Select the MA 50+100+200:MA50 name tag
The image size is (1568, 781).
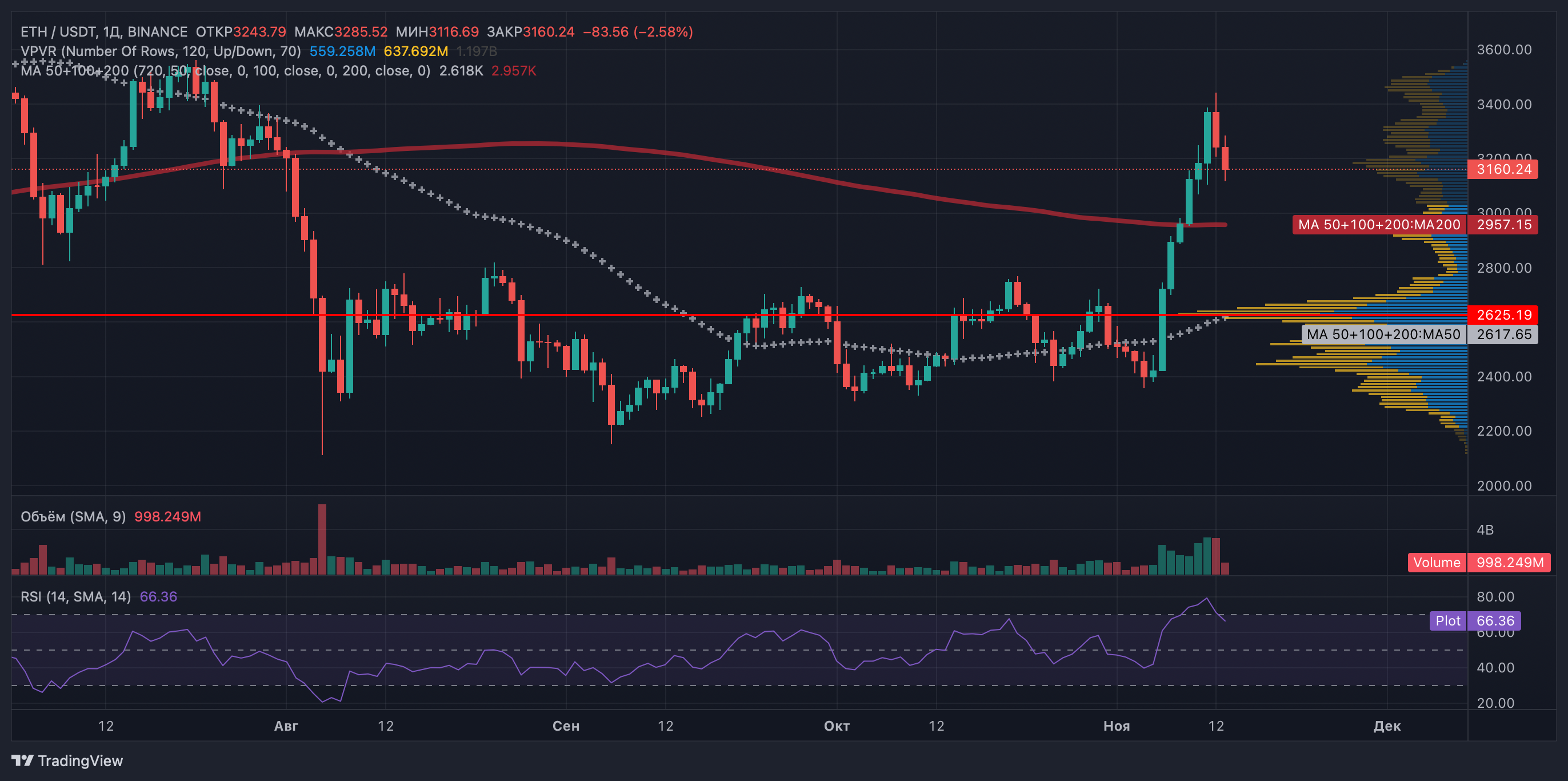click(x=1383, y=334)
